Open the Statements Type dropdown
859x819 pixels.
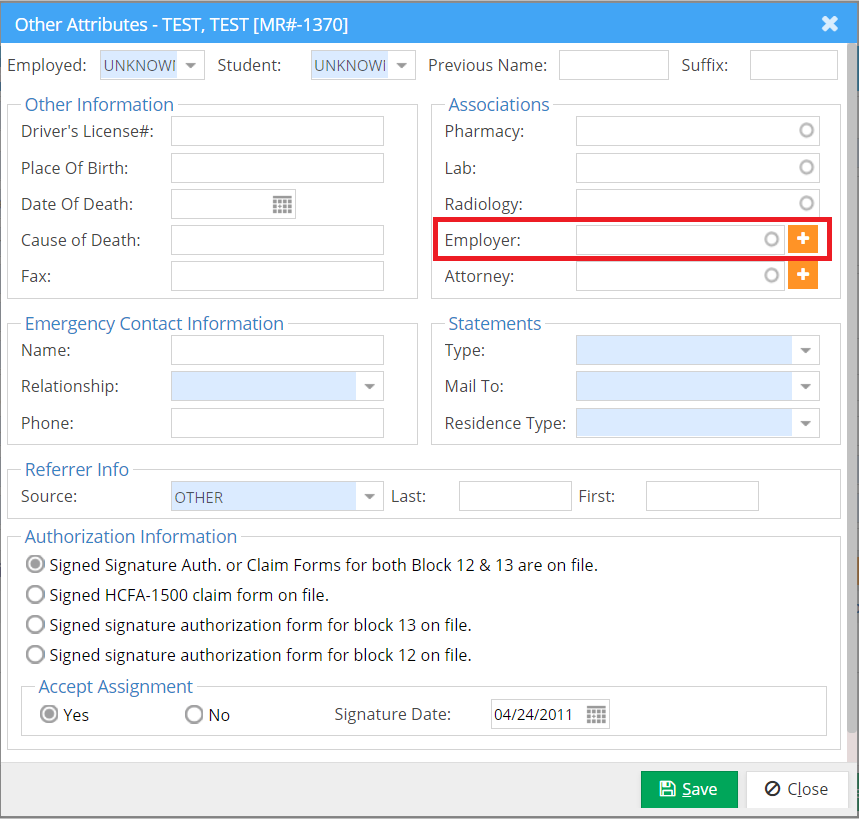pos(805,351)
